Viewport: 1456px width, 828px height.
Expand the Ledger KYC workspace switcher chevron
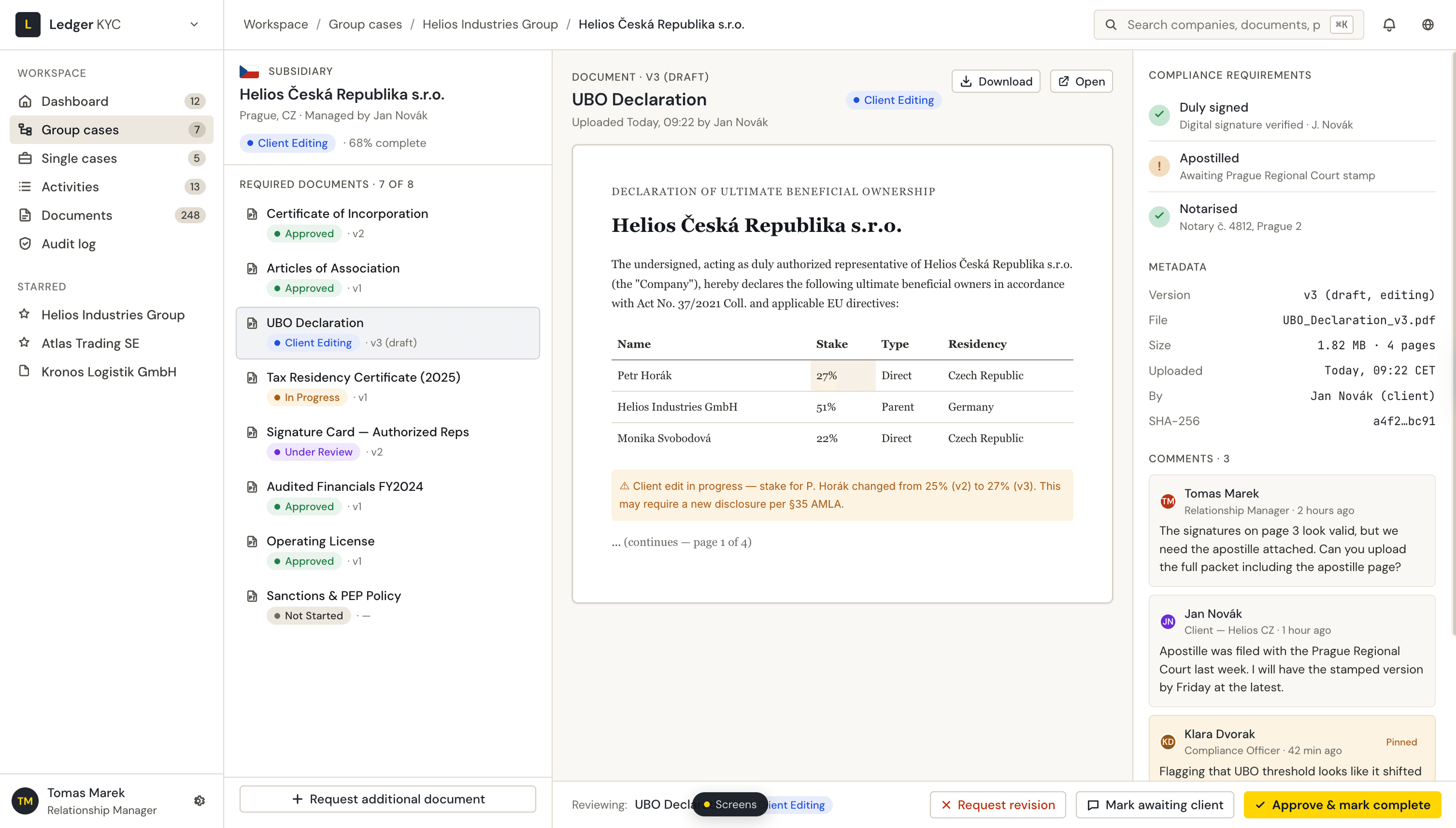(x=194, y=25)
